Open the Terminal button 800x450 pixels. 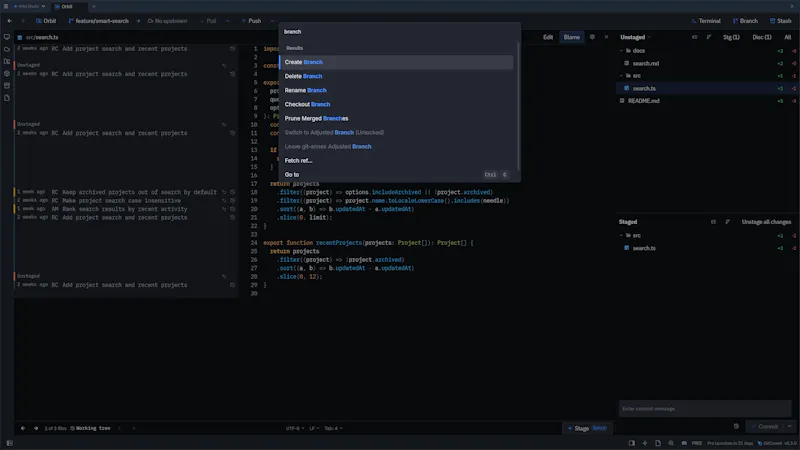706,21
